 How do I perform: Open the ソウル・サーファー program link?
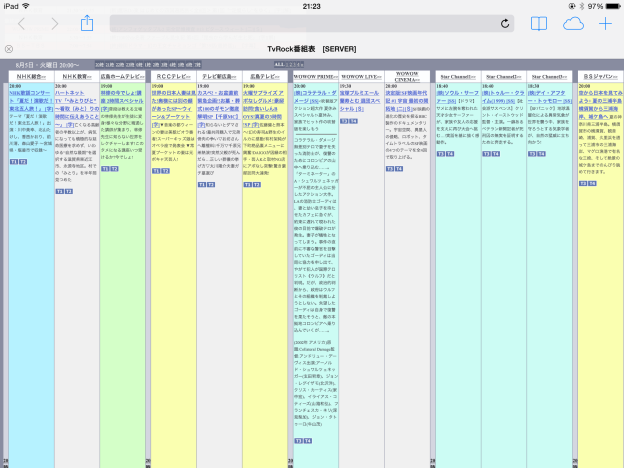[458, 97]
